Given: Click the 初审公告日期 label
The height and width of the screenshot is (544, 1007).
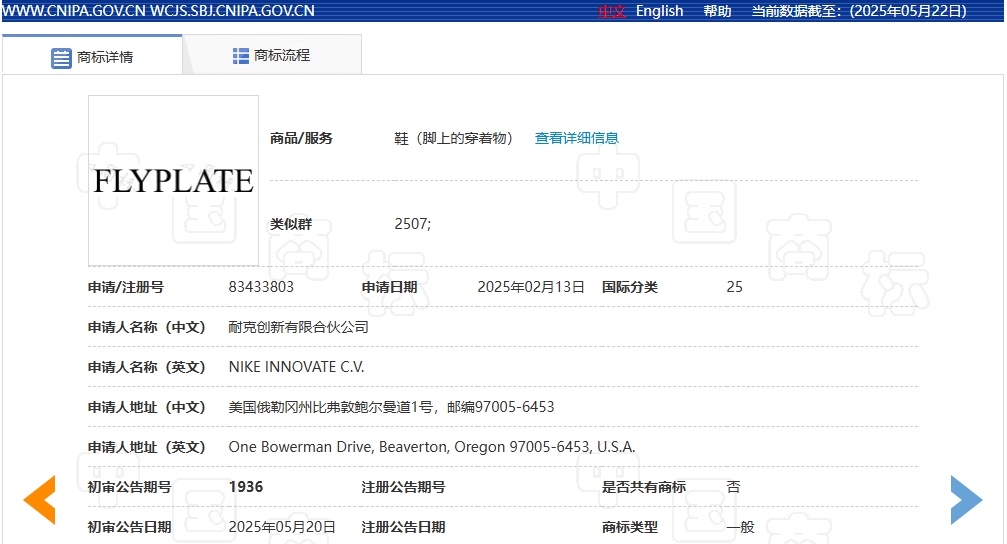Looking at the screenshot, I should pos(130,527).
